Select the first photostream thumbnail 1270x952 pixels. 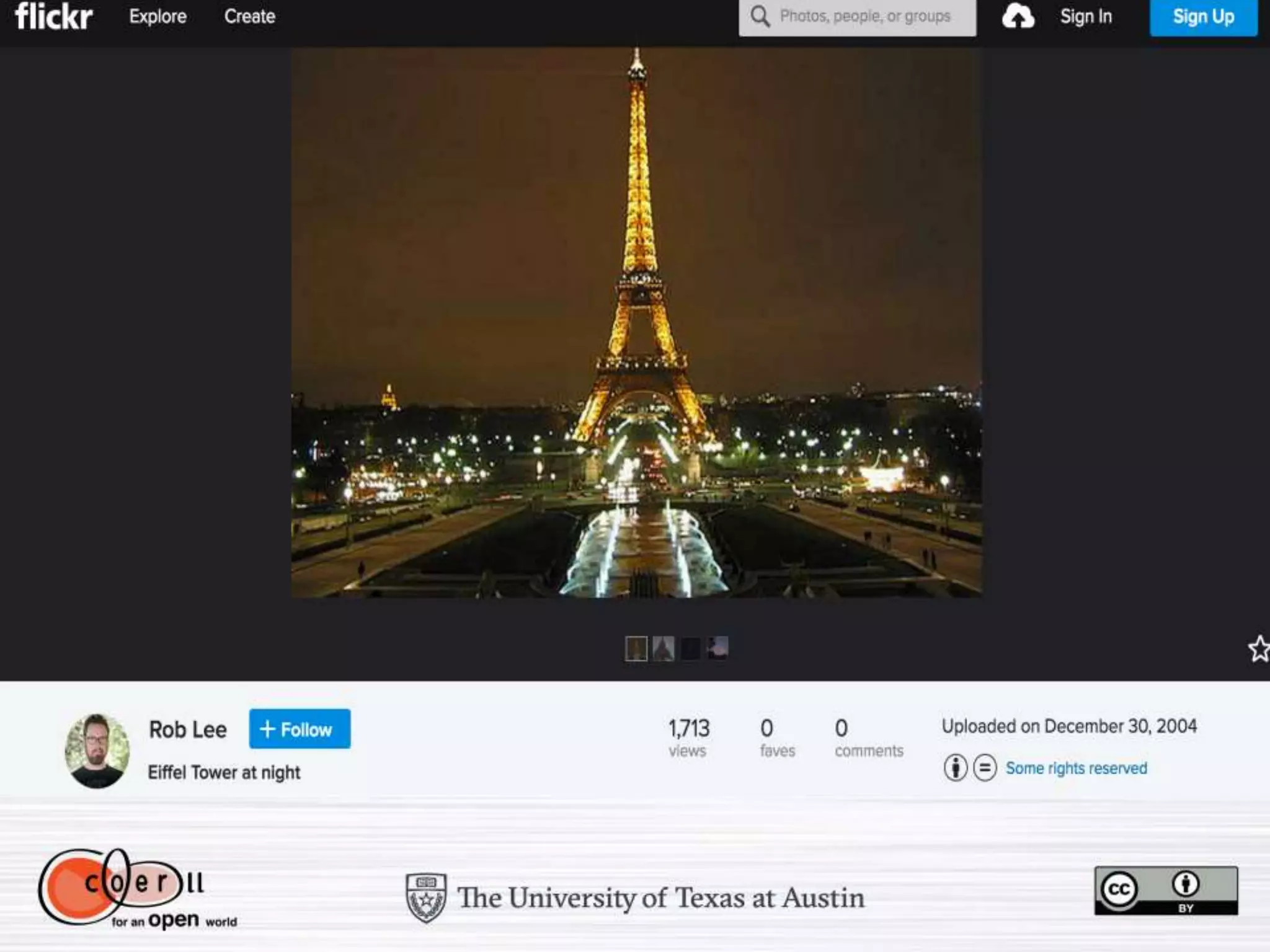(636, 649)
